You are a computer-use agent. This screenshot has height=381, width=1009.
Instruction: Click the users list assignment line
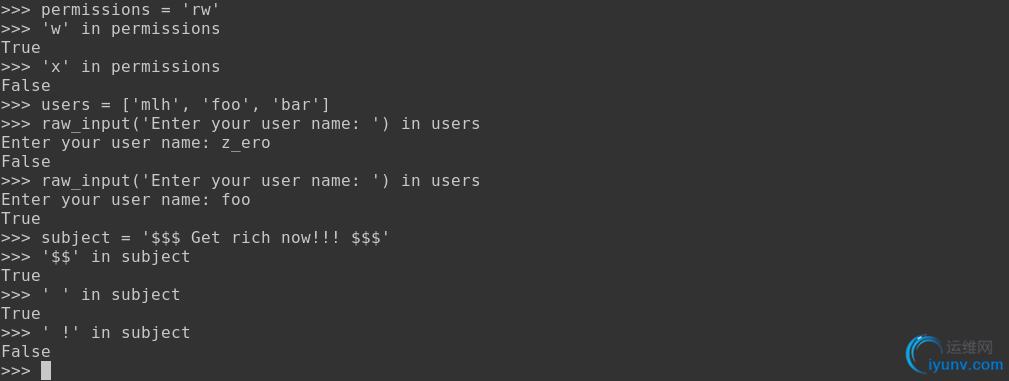coord(165,105)
